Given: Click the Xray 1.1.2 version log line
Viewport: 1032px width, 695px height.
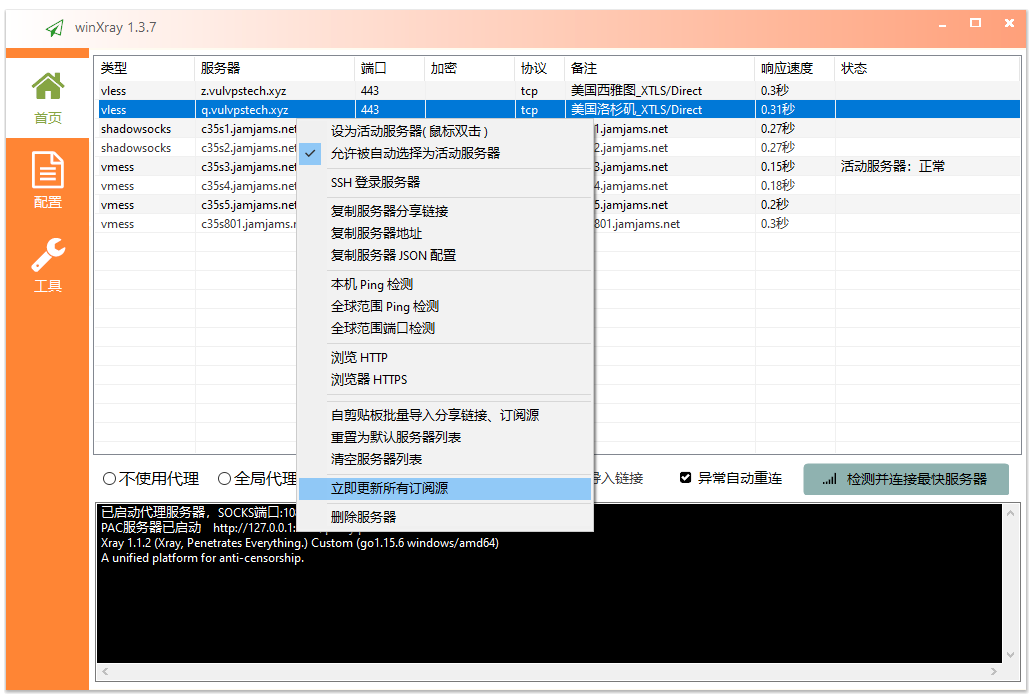Looking at the screenshot, I should tap(299, 543).
